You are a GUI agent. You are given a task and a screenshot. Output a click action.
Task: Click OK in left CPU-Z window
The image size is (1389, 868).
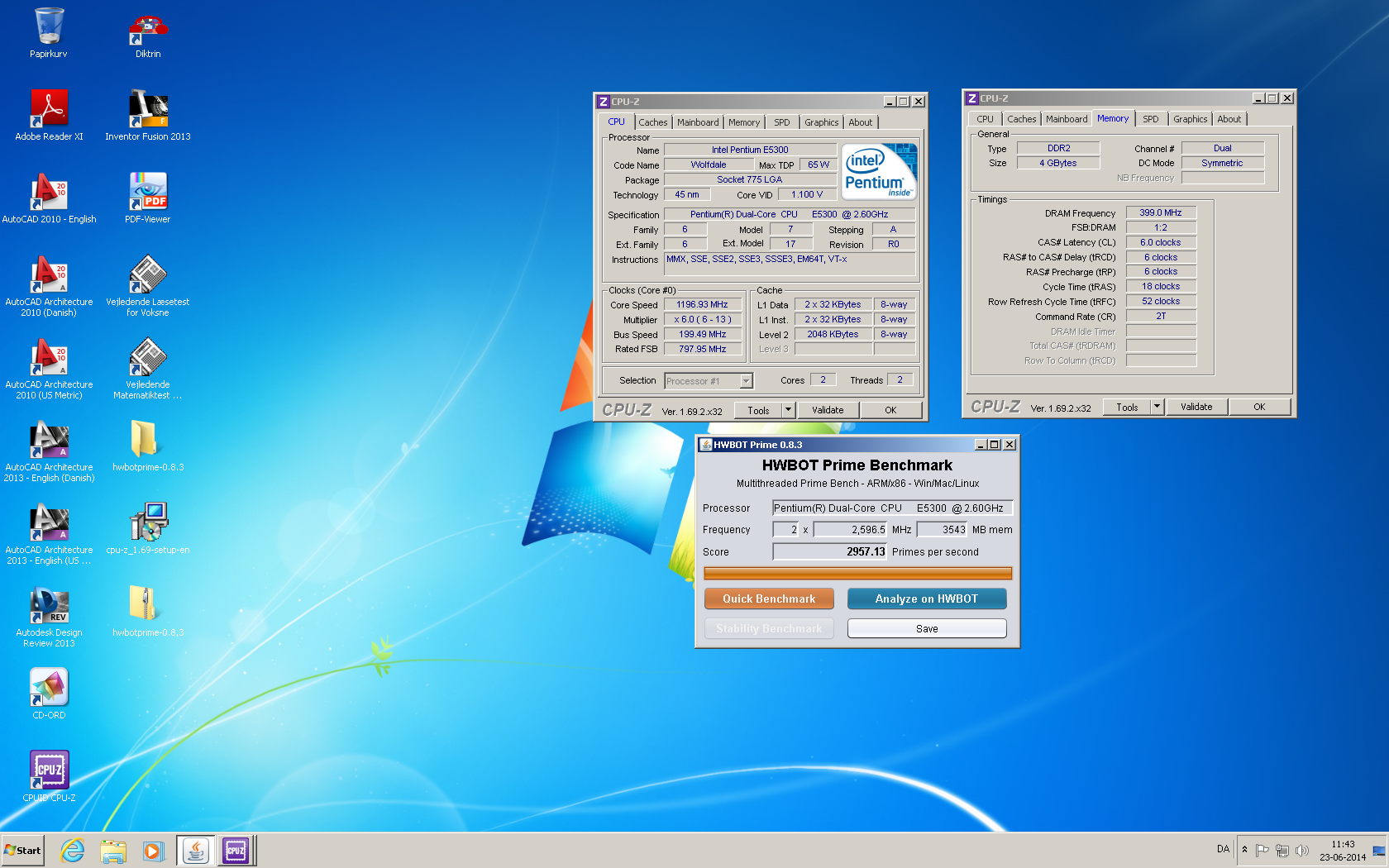890,410
